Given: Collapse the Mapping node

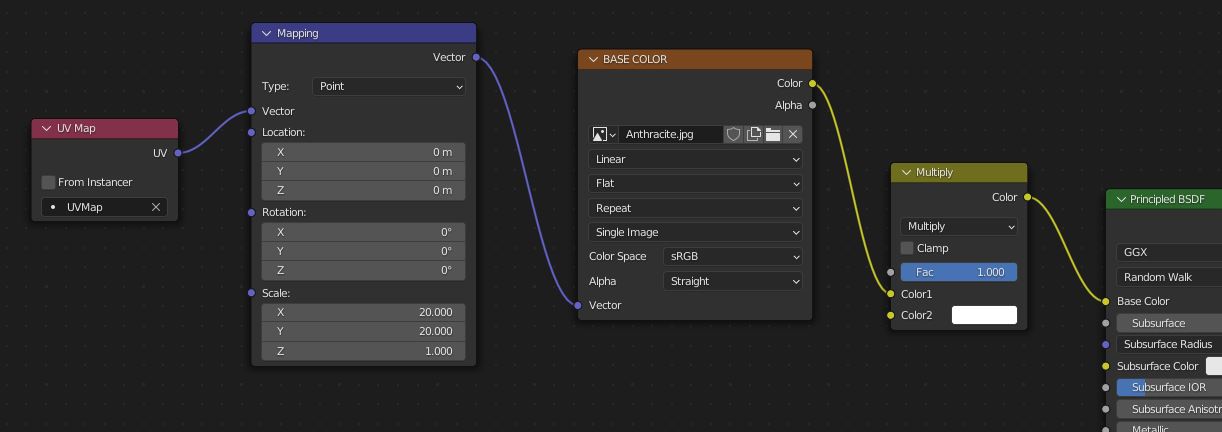Looking at the screenshot, I should tap(267, 33).
